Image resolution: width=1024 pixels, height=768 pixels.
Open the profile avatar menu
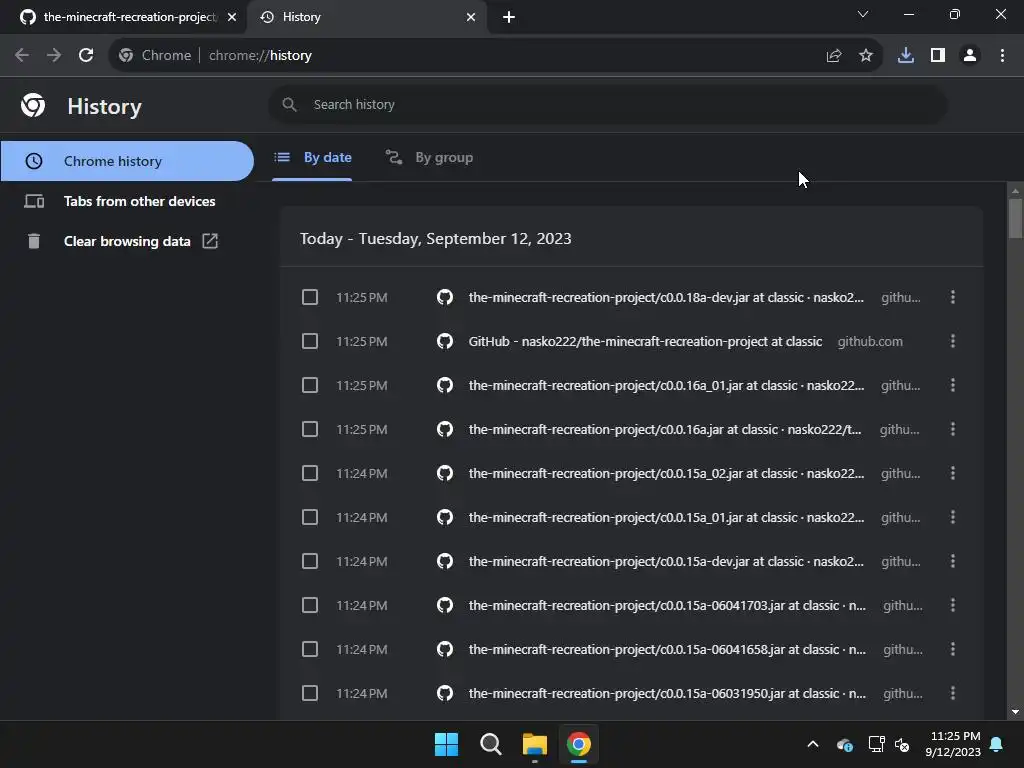point(970,56)
